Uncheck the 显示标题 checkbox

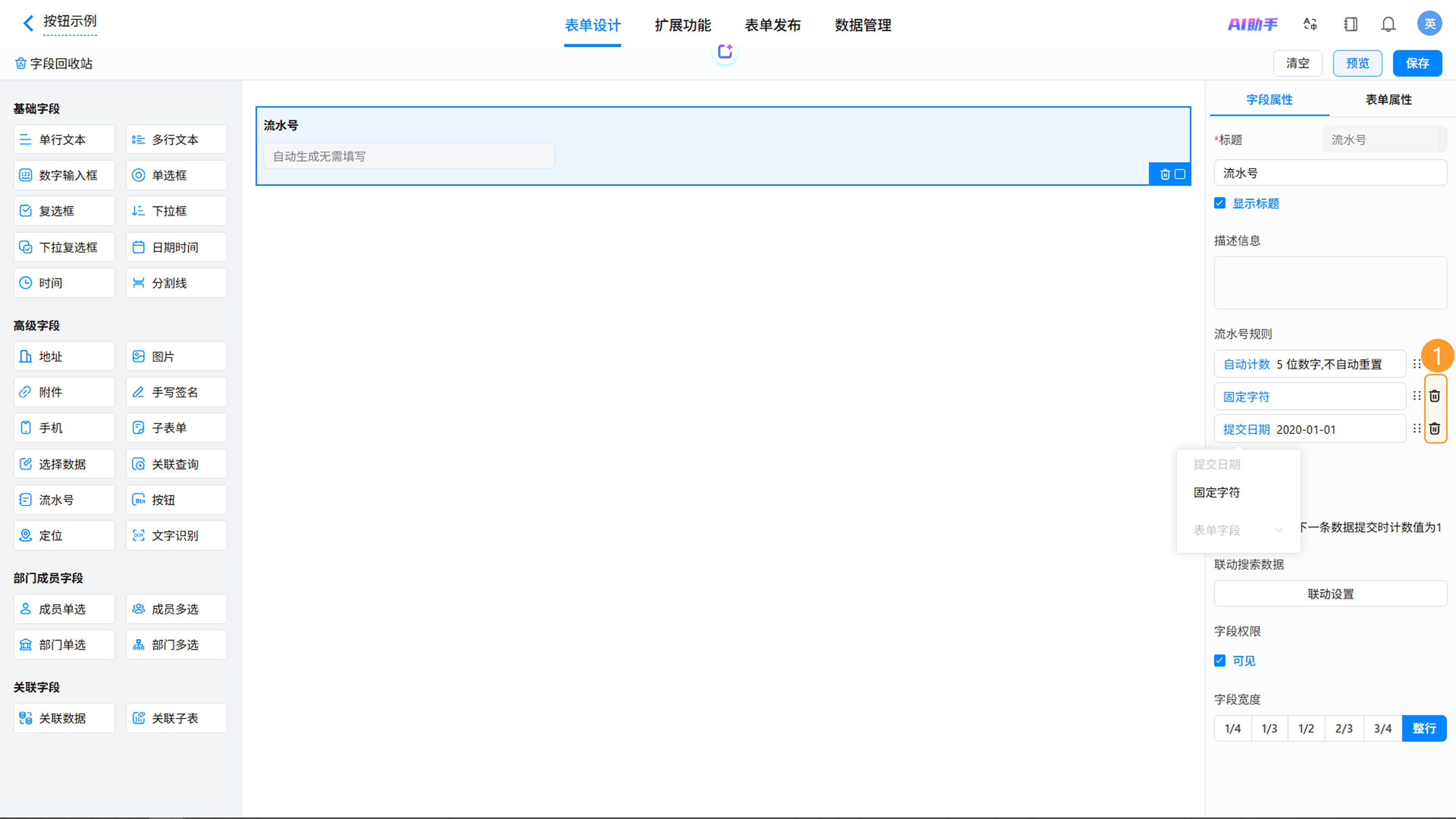pyautogui.click(x=1220, y=203)
